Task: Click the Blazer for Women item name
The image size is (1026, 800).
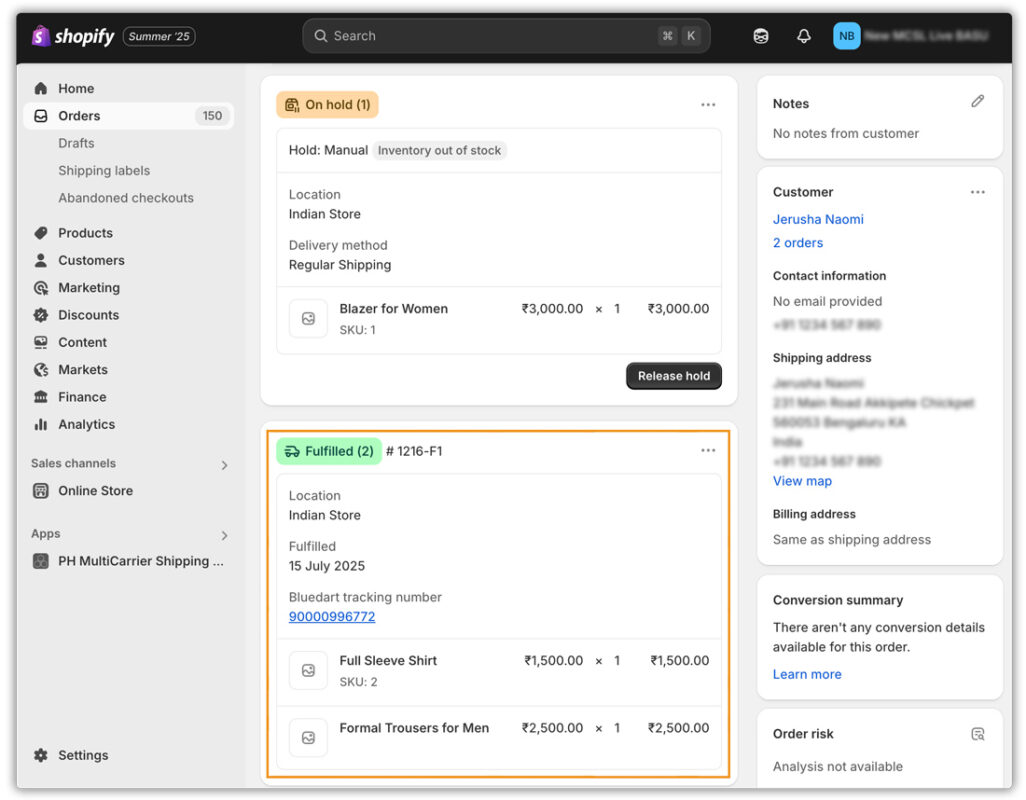Action: pyautogui.click(x=393, y=309)
